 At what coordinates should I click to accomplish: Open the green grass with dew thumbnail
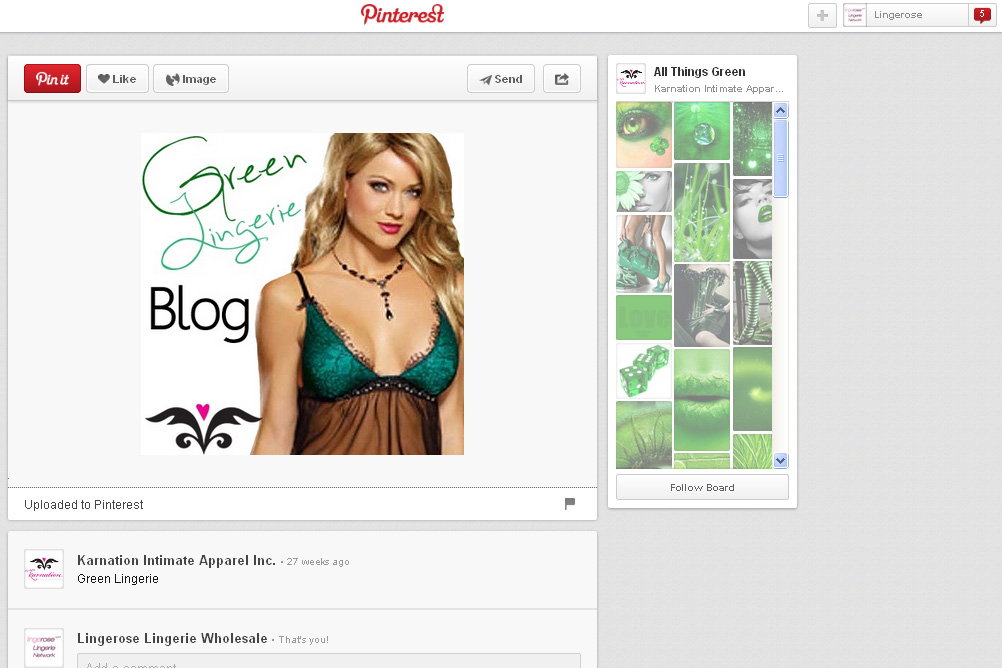[x=702, y=212]
